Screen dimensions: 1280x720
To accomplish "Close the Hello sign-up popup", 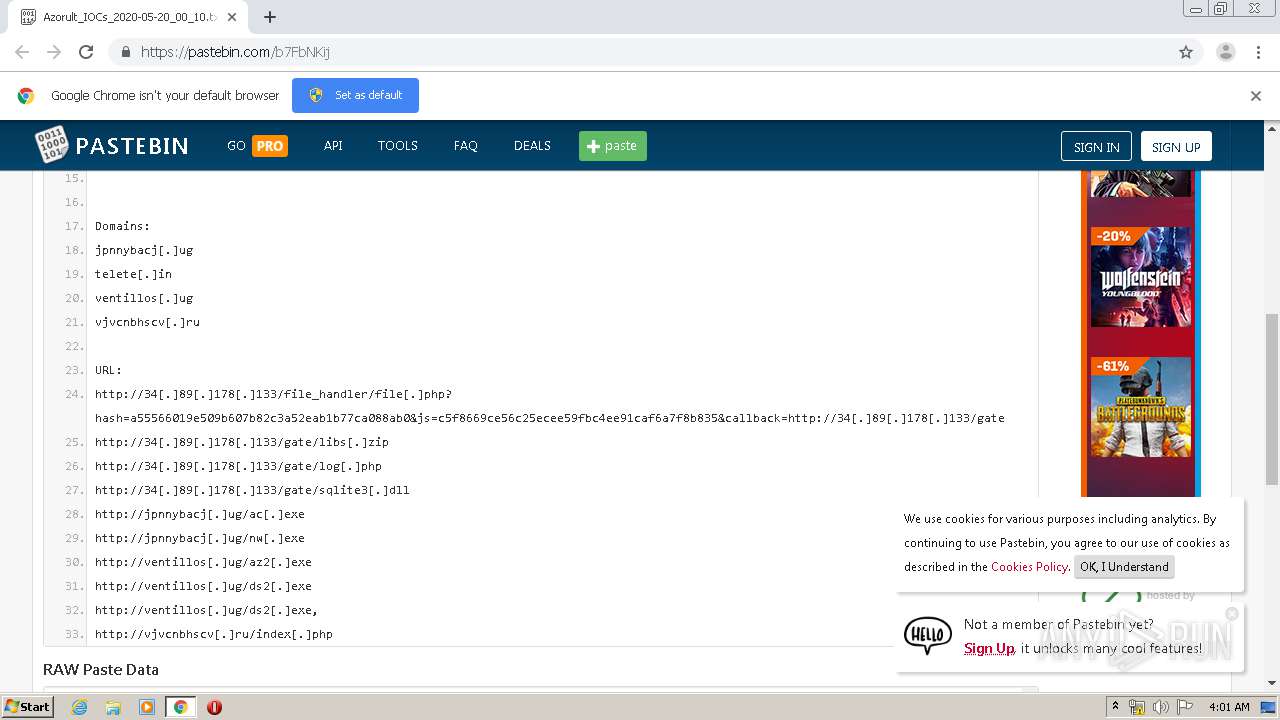I will click(x=1232, y=613).
